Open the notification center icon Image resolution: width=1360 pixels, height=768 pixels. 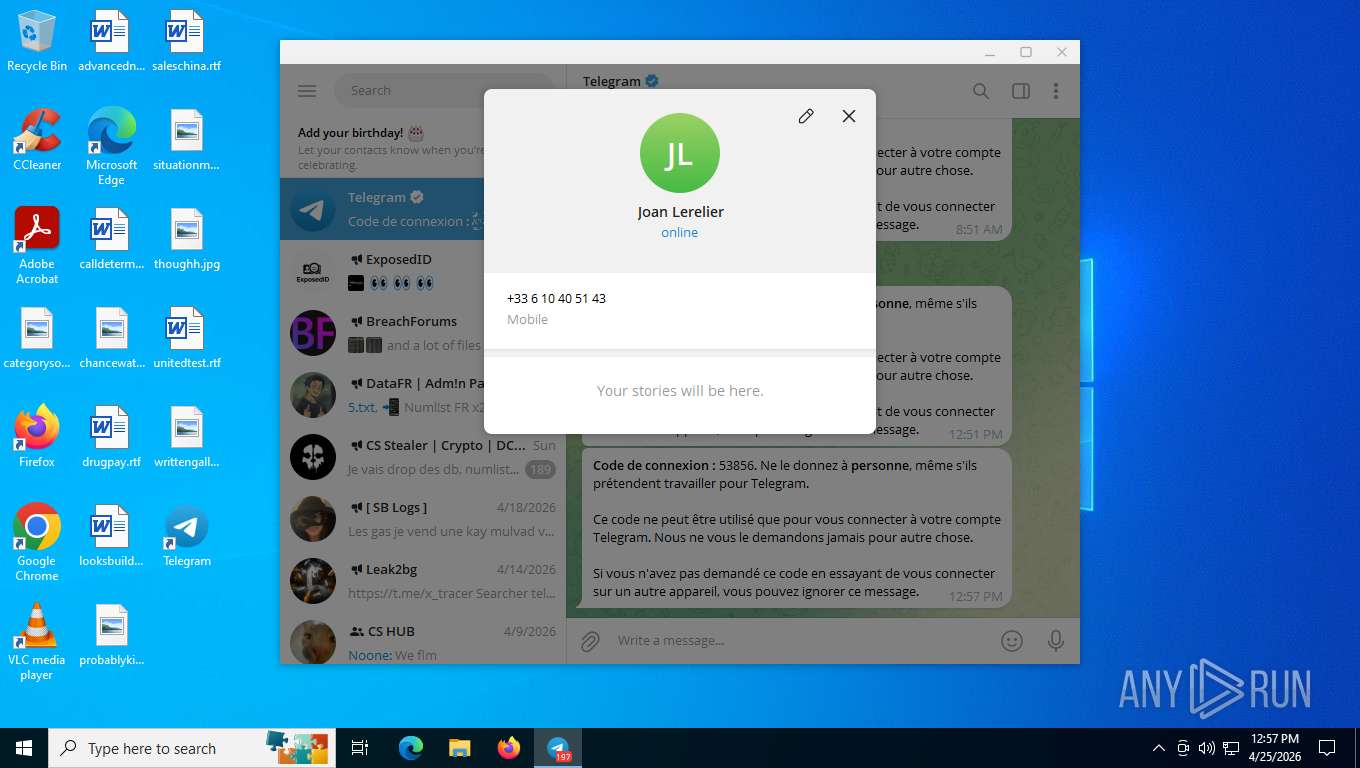(1327, 748)
